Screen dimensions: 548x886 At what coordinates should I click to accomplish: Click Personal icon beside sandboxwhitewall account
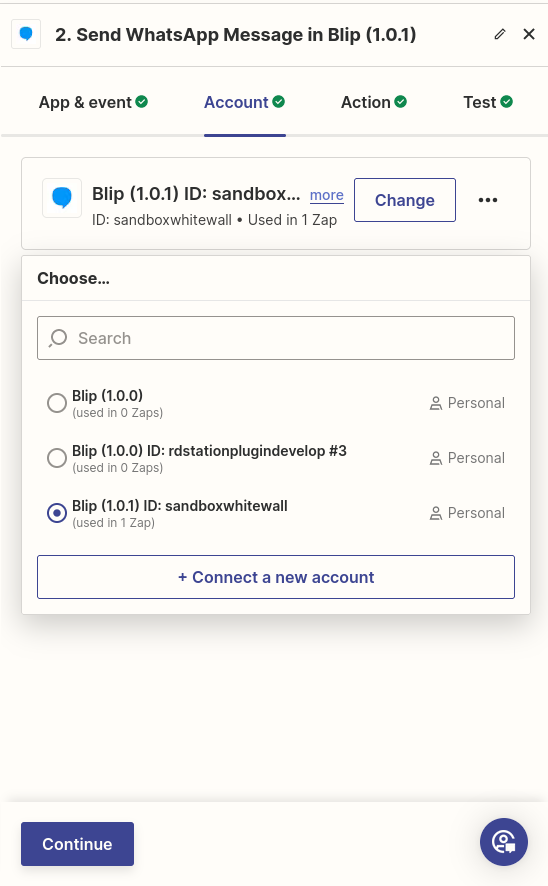[x=436, y=514]
